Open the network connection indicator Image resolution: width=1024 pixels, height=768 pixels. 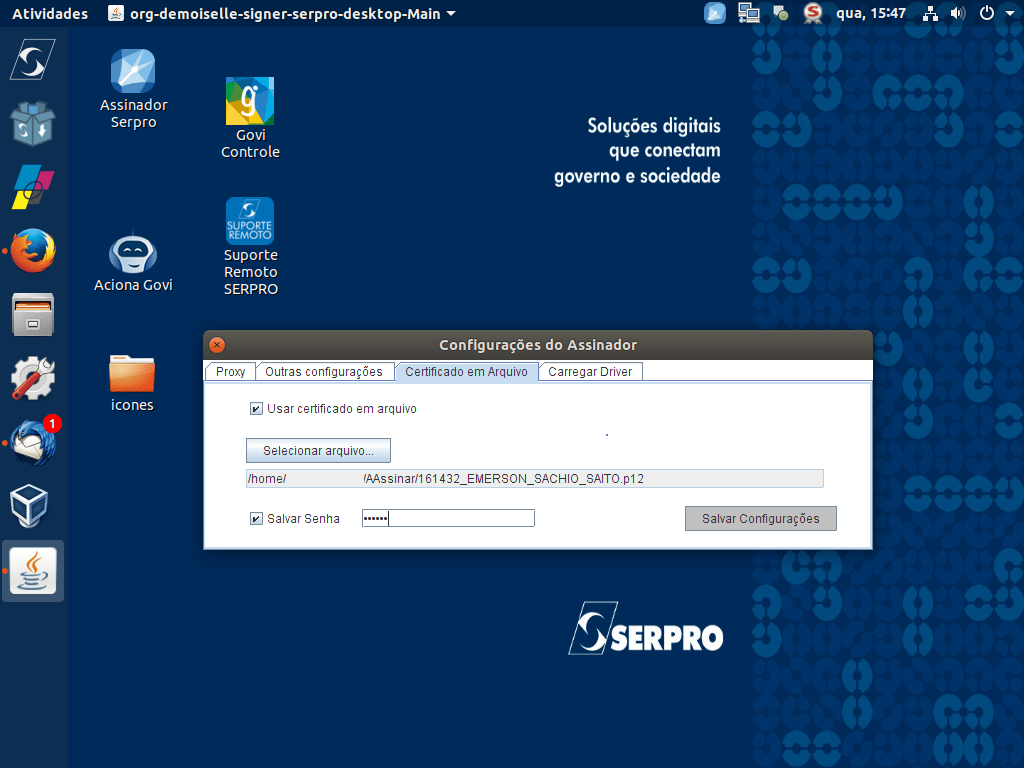(930, 13)
